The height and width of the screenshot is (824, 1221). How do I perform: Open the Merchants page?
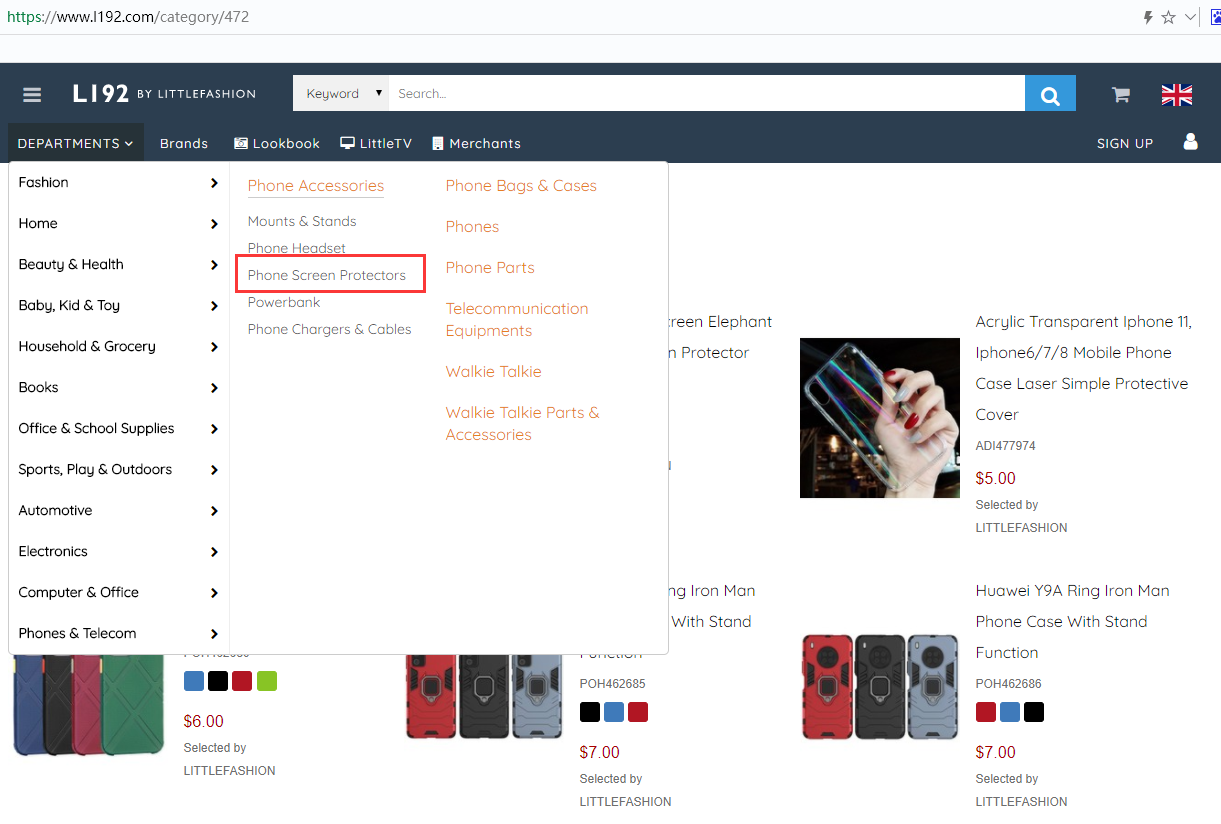[x=476, y=143]
